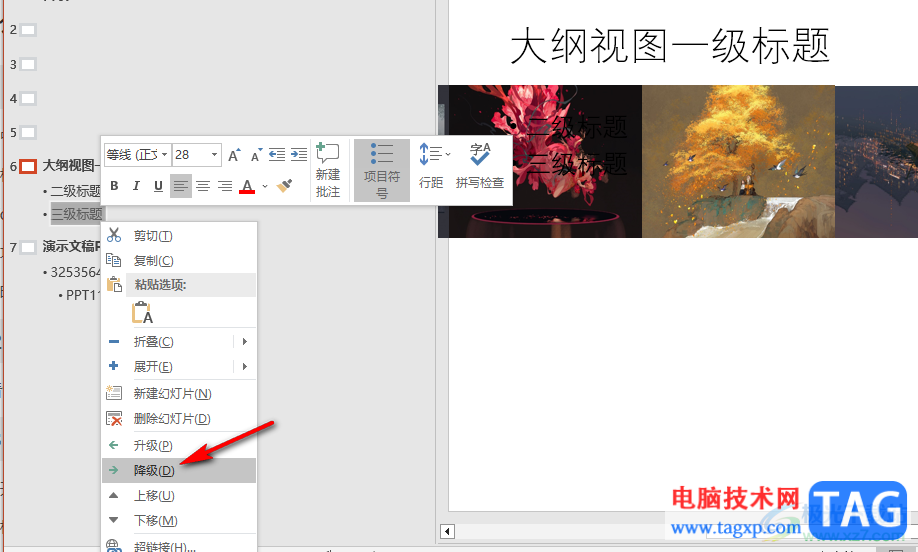Apply the red font color
The image size is (918, 552).
click(247, 186)
